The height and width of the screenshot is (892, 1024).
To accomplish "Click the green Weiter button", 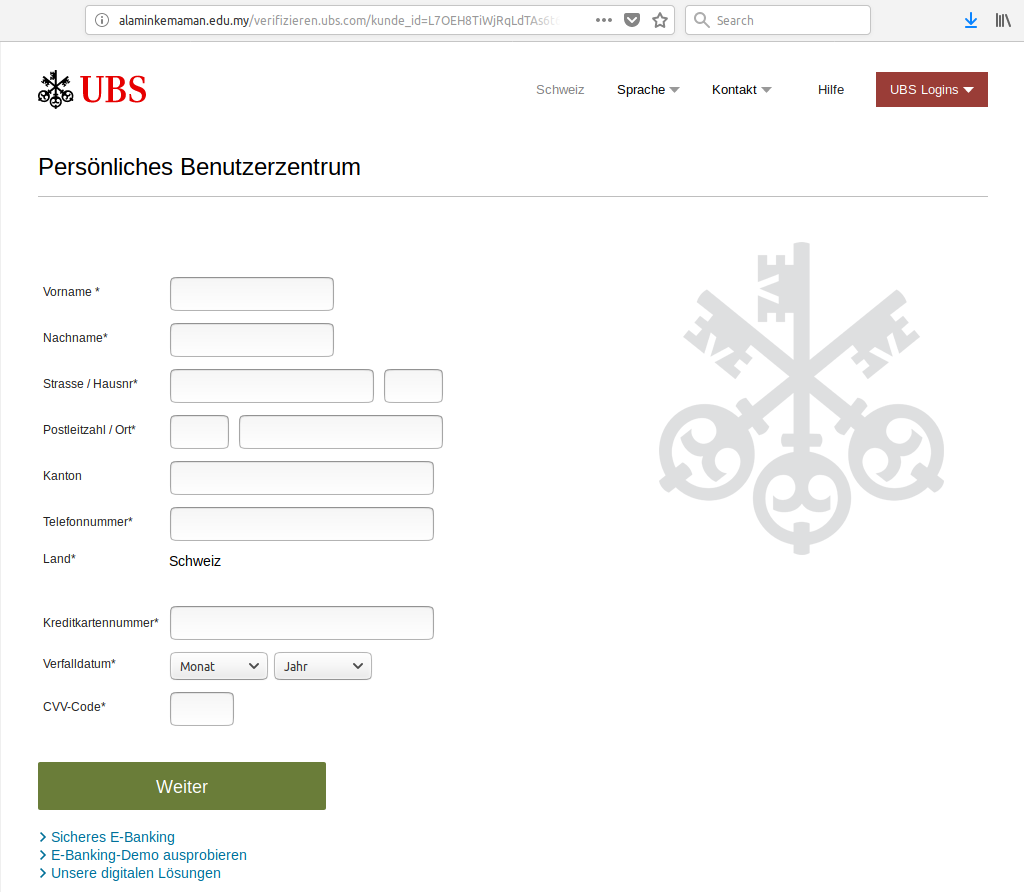I will 182,786.
